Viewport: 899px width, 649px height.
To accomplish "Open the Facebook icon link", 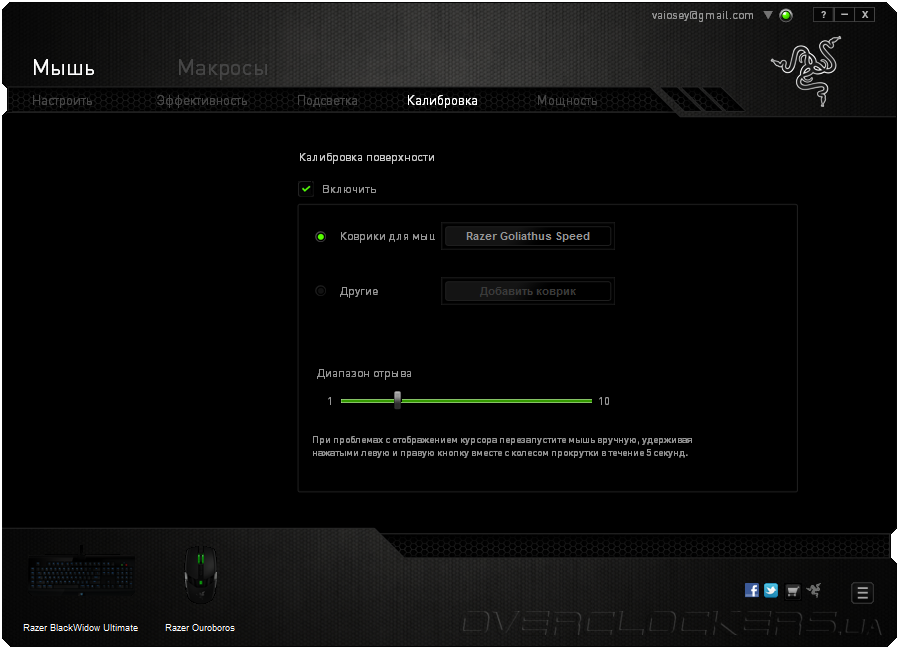I will coord(752,590).
